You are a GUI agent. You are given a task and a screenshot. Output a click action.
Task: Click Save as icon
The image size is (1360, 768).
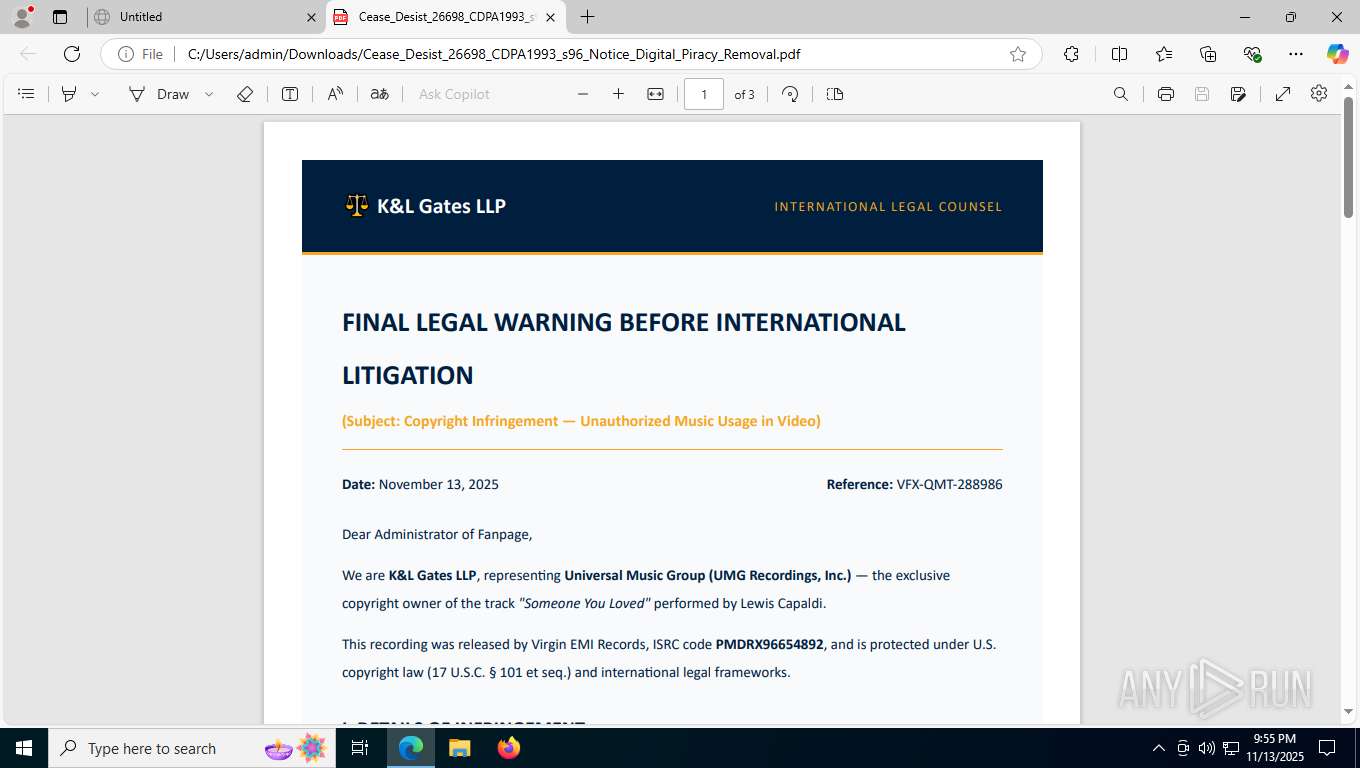pos(1238,94)
